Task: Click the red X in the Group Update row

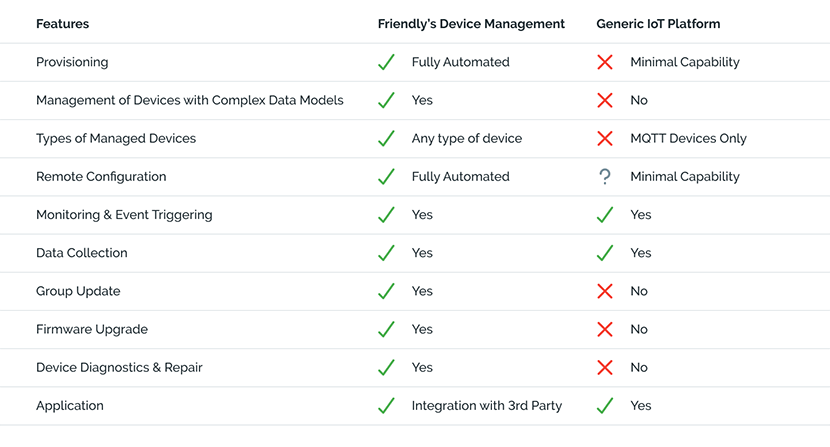Action: (x=605, y=291)
